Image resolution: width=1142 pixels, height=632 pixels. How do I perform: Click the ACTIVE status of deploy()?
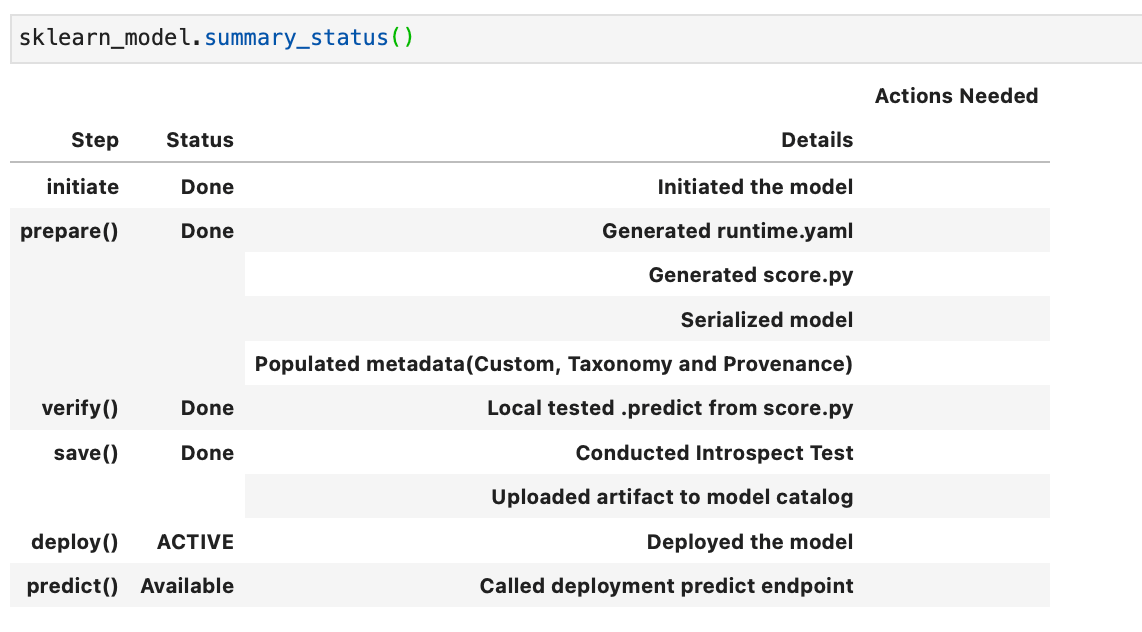[x=195, y=542]
